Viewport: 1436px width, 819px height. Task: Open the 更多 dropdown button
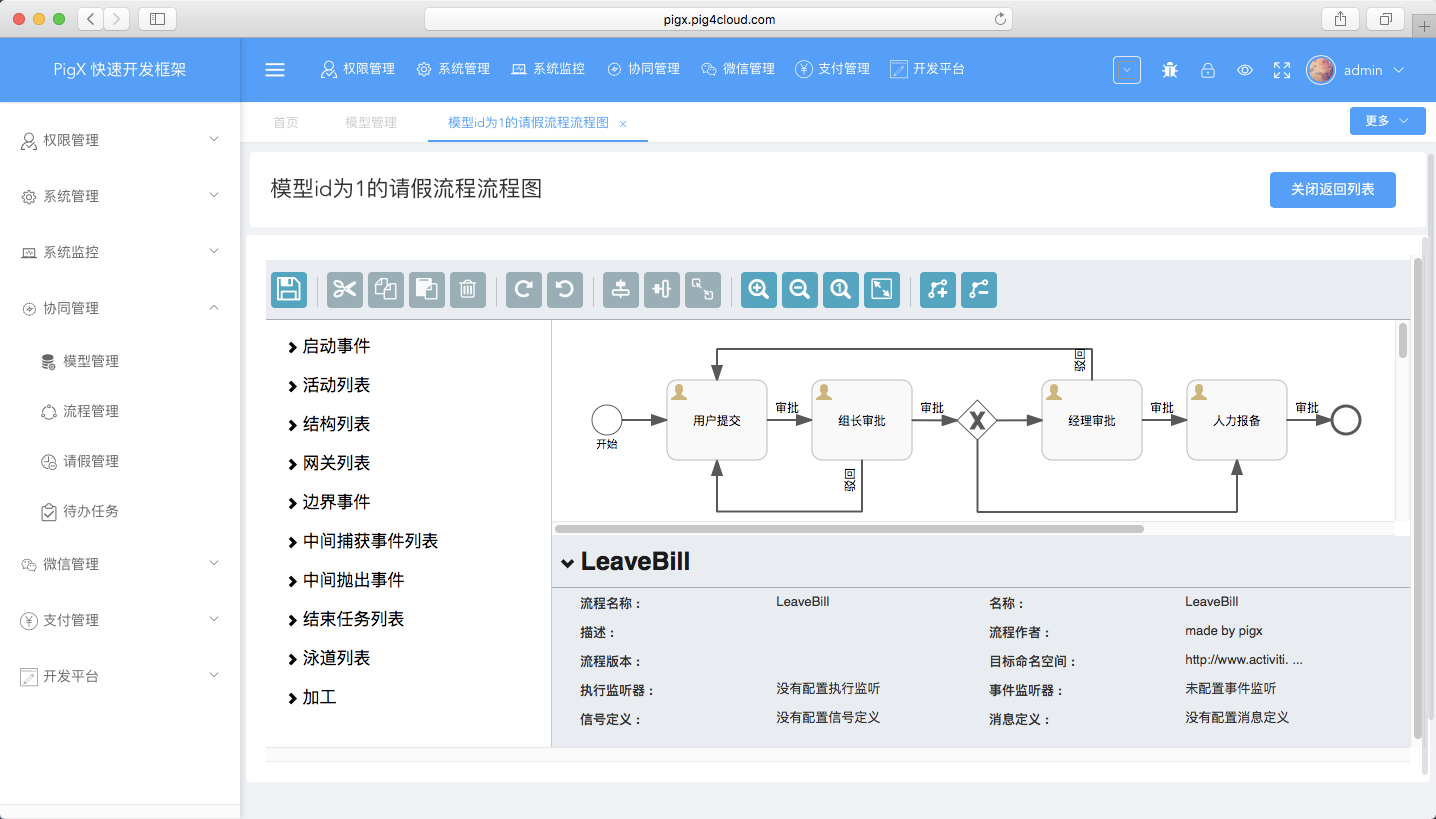click(1387, 120)
